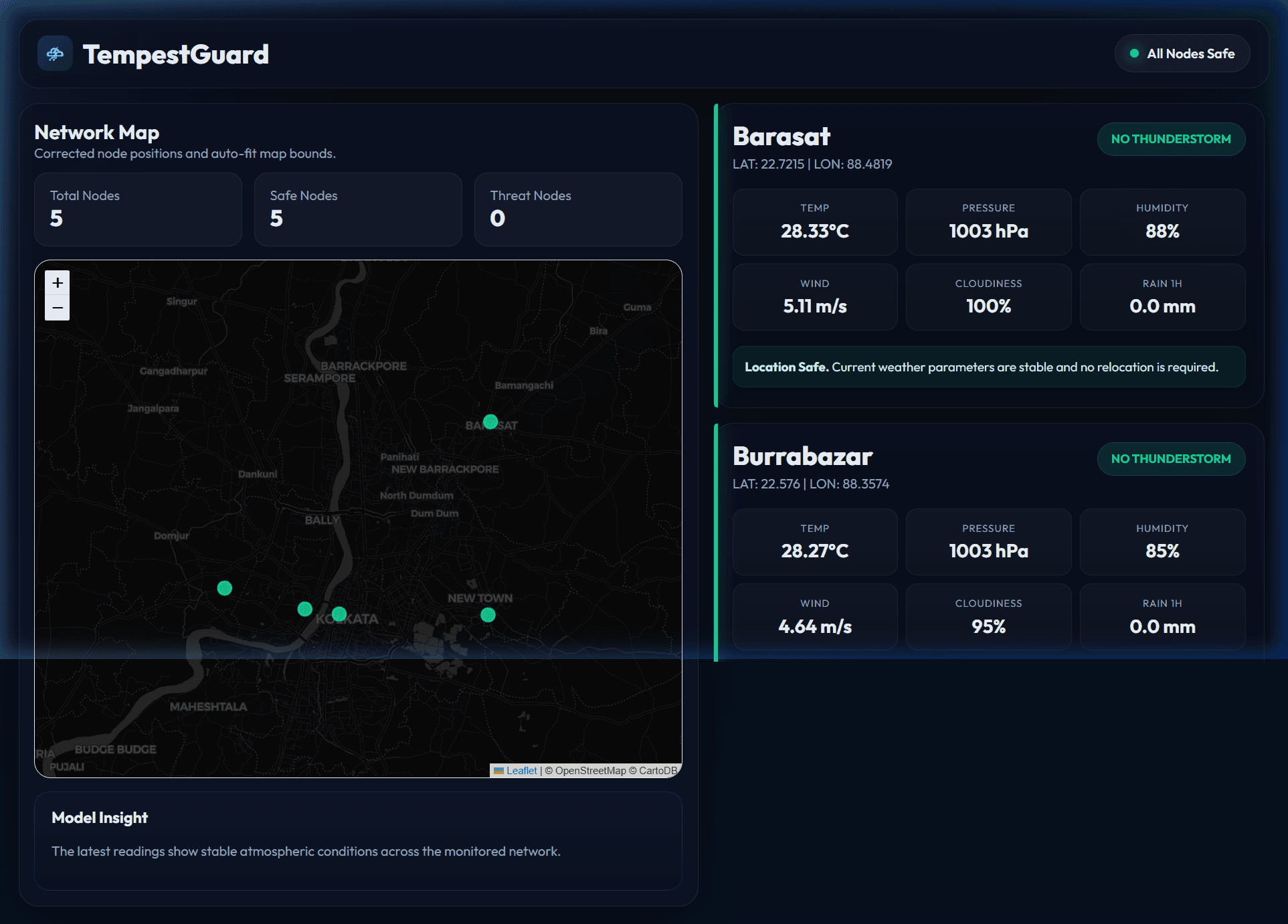Viewport: 1288px width, 924px height.
Task: Click the Network Map heading
Action: pyautogui.click(x=97, y=132)
